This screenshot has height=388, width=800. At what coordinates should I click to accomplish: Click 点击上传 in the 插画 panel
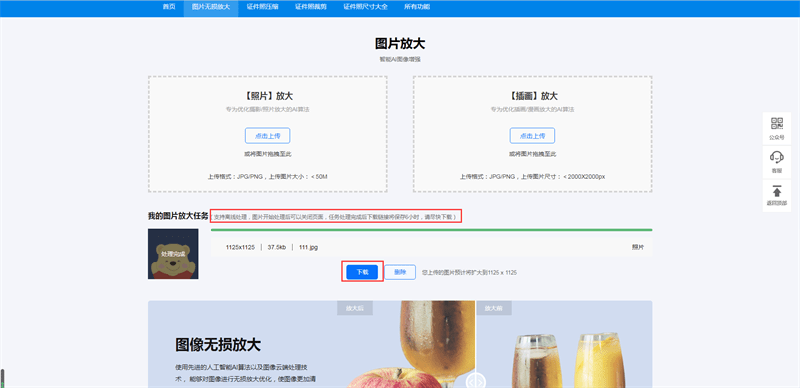pos(532,136)
